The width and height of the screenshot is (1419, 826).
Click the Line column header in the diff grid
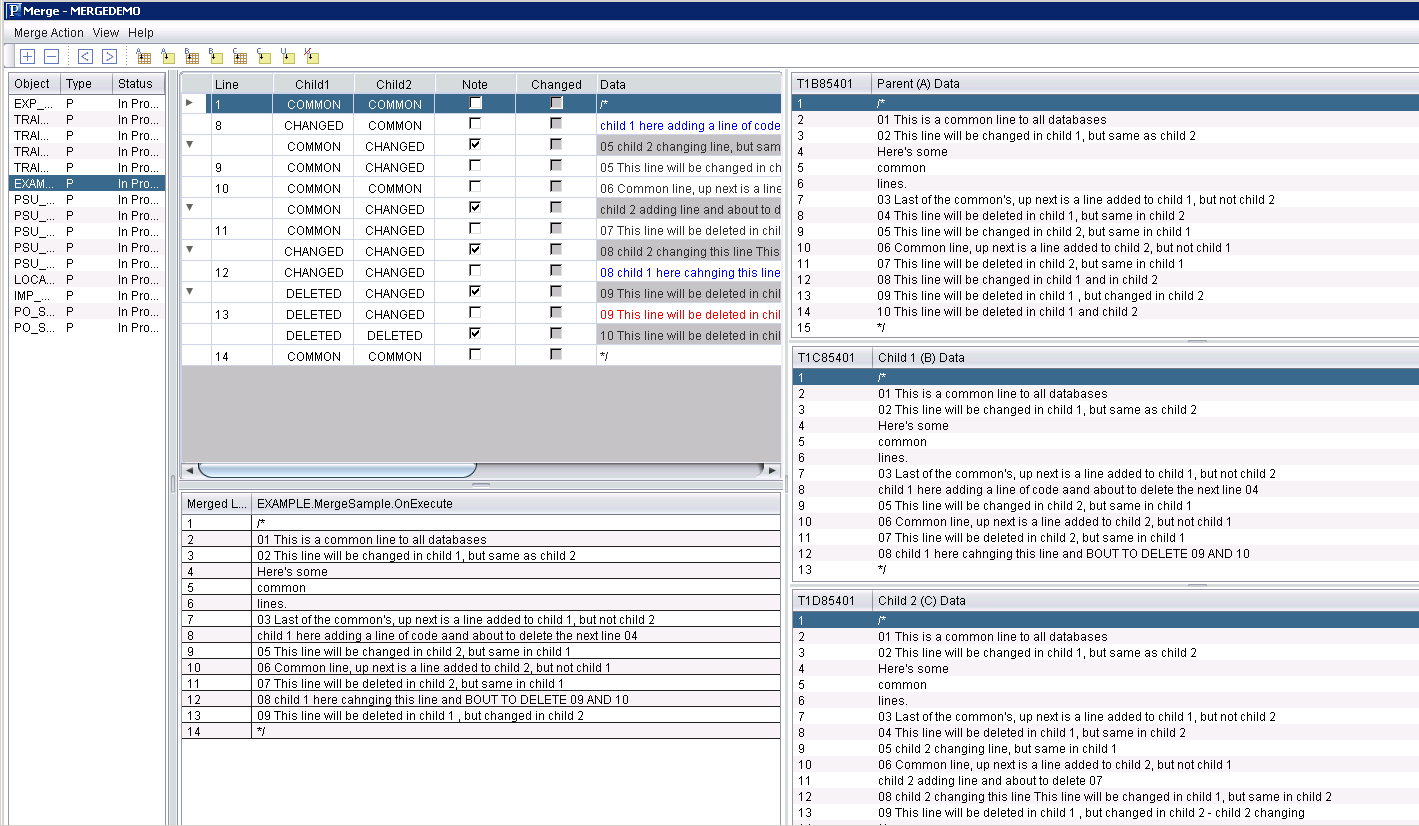click(241, 85)
